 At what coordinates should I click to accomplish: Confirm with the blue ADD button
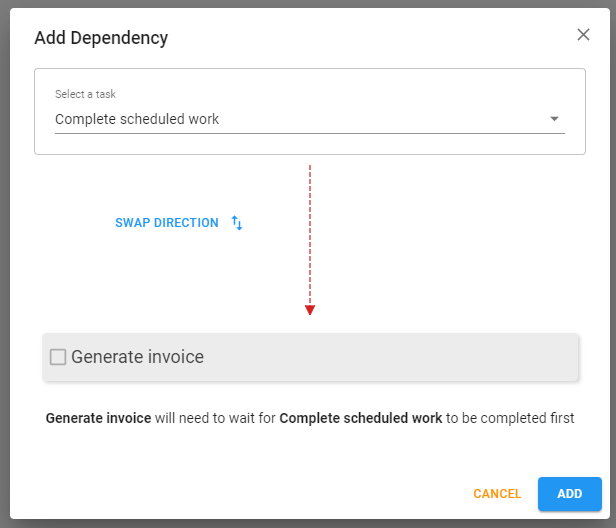(569, 494)
